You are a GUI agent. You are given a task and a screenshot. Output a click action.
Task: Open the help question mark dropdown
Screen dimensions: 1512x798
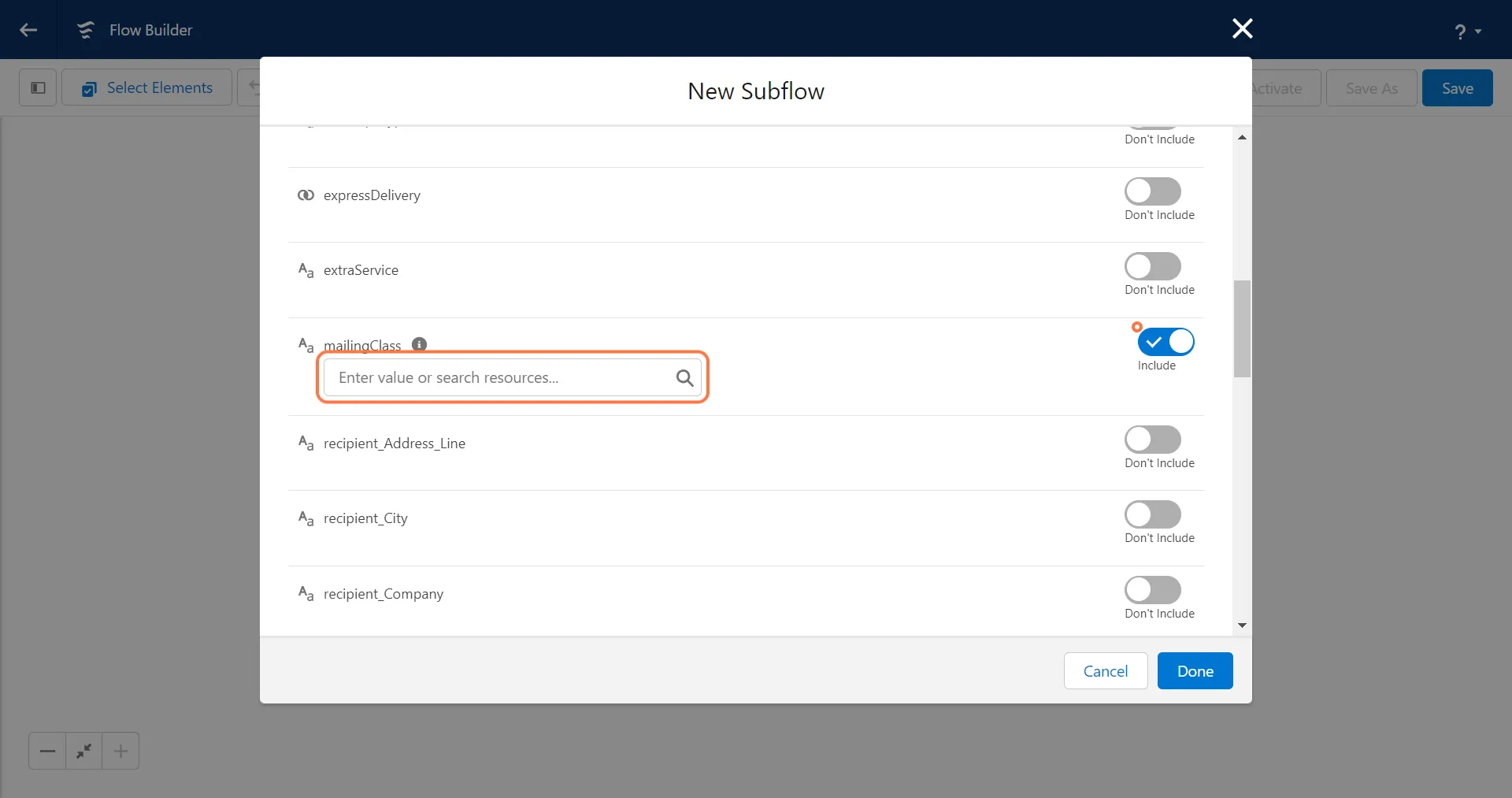click(x=1467, y=32)
